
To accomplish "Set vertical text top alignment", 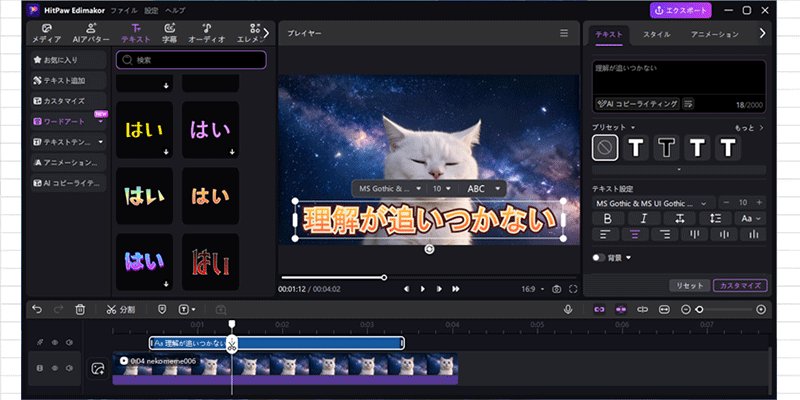I will (694, 234).
